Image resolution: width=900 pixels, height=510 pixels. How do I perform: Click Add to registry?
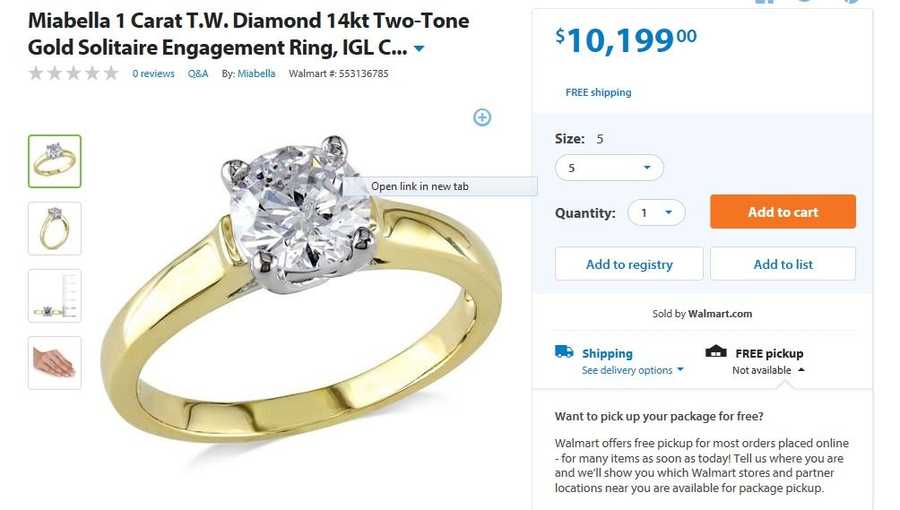(629, 264)
